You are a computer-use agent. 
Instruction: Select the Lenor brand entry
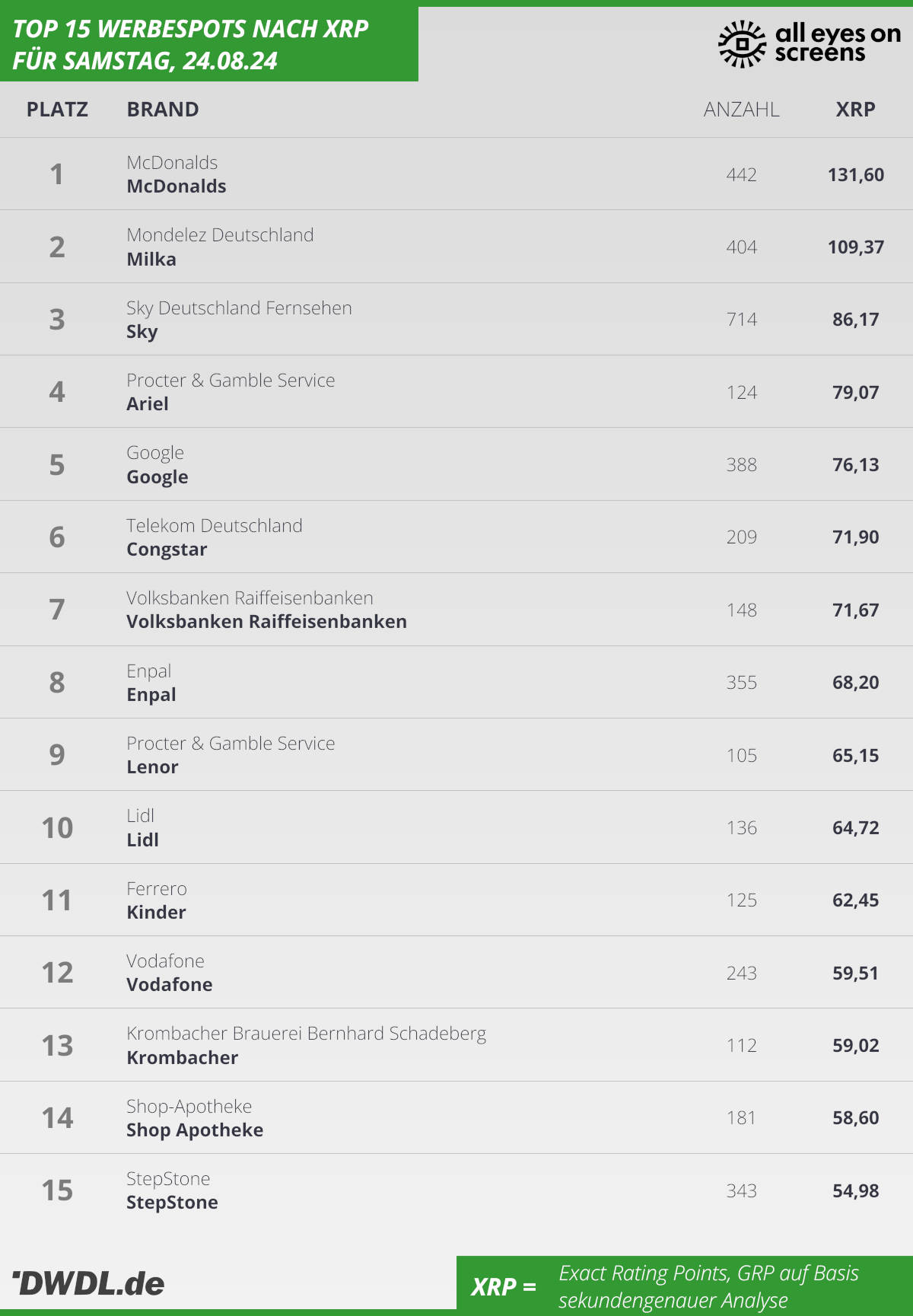[x=152, y=767]
